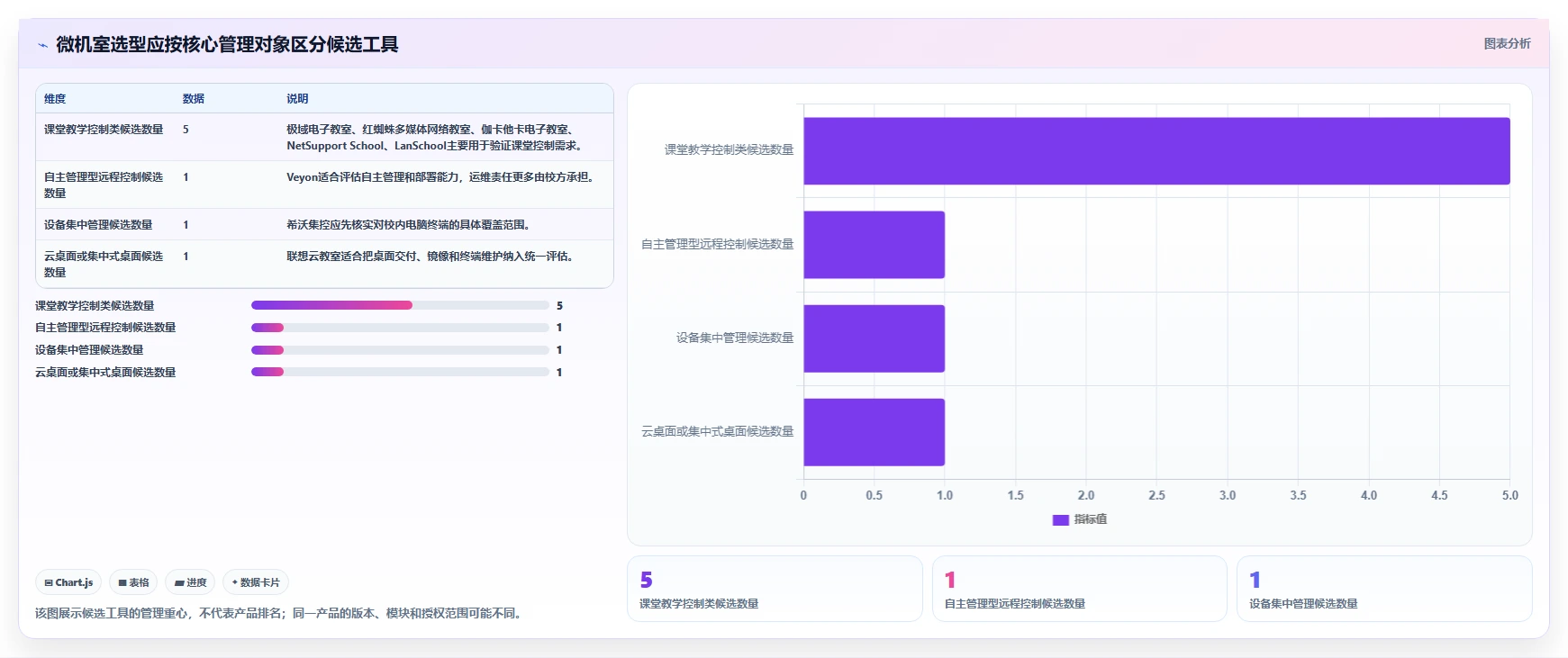Click the description starting with 联想云教室
1568x658 pixels.
[x=432, y=257]
